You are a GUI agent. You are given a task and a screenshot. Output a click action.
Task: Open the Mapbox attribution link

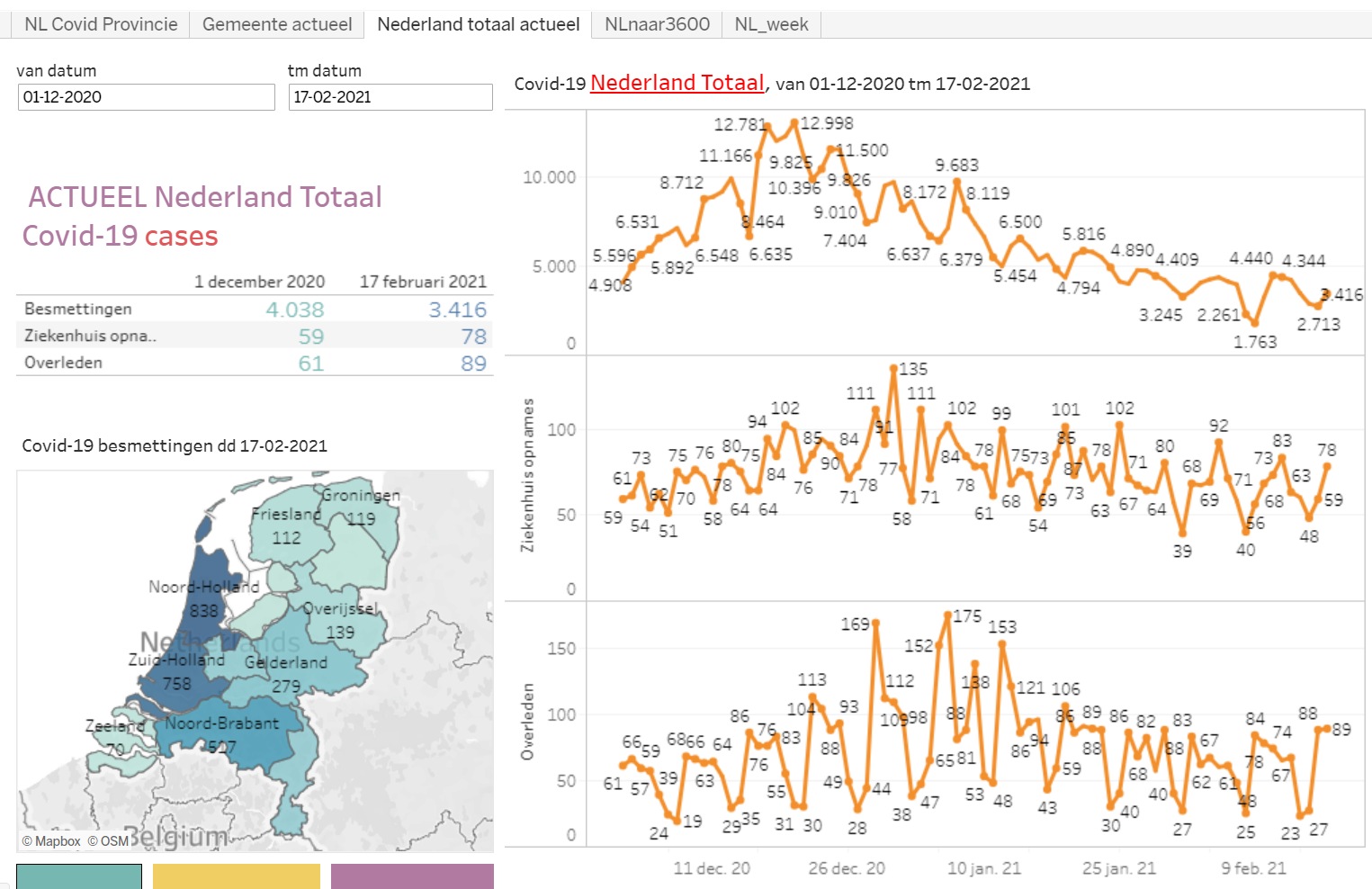[x=52, y=841]
